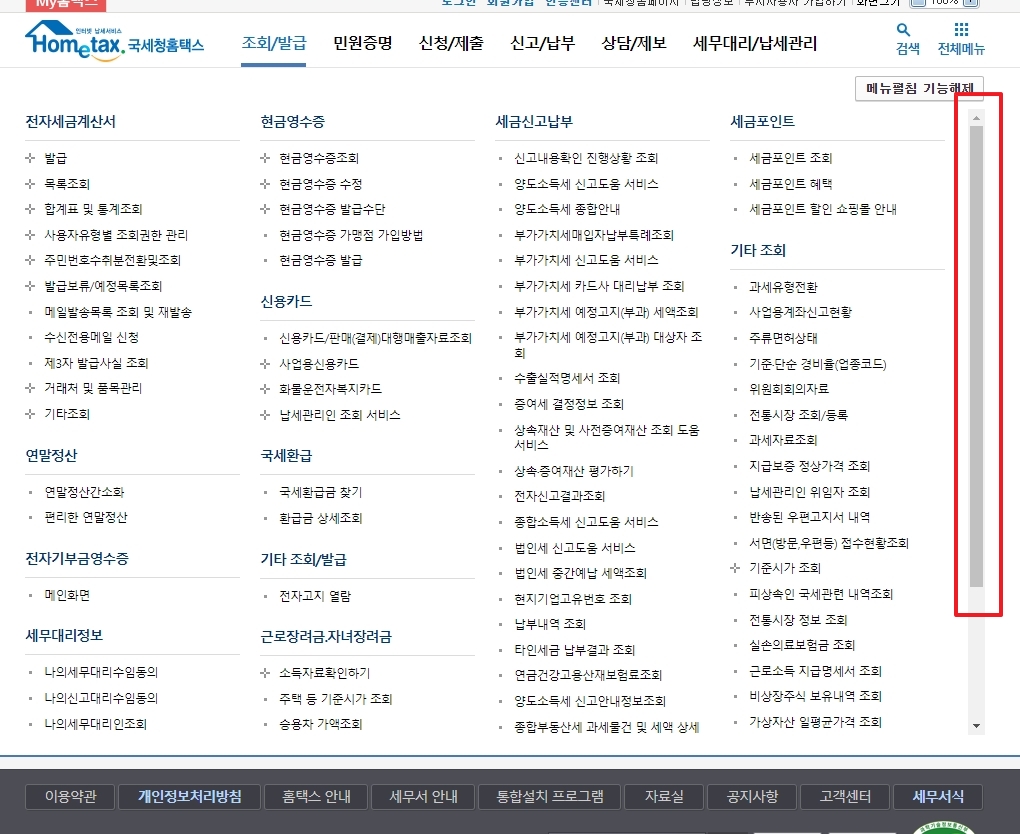Click the highlighted scrollbar on the right

976,360
